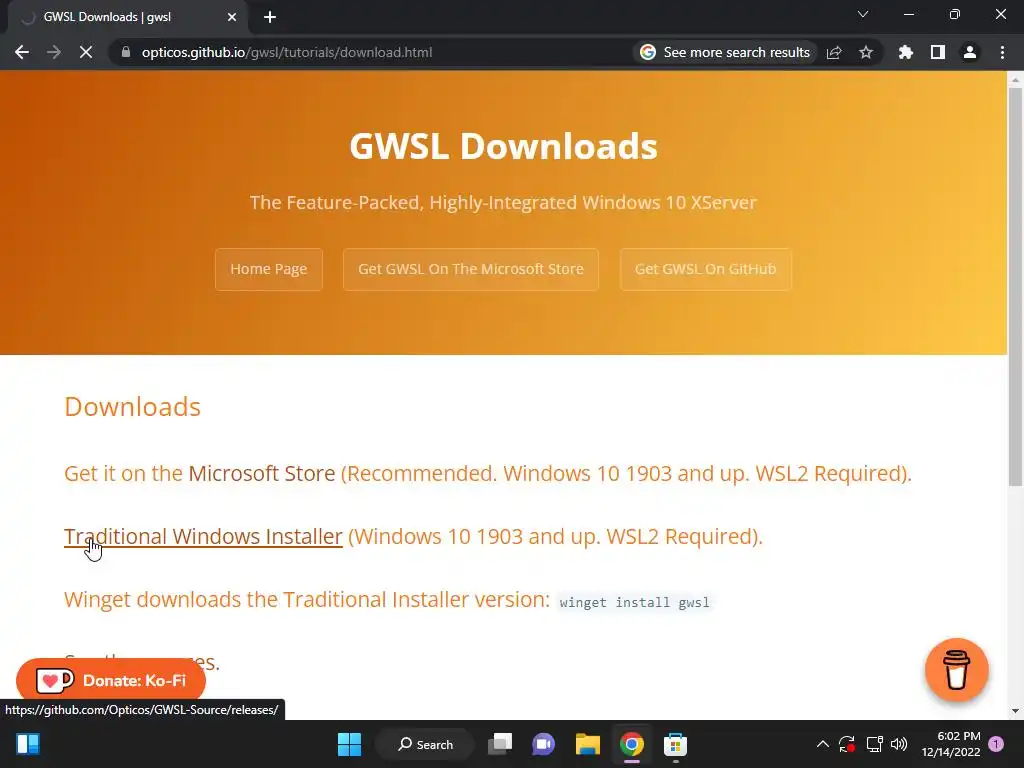Open network settings tray icon

[874, 744]
